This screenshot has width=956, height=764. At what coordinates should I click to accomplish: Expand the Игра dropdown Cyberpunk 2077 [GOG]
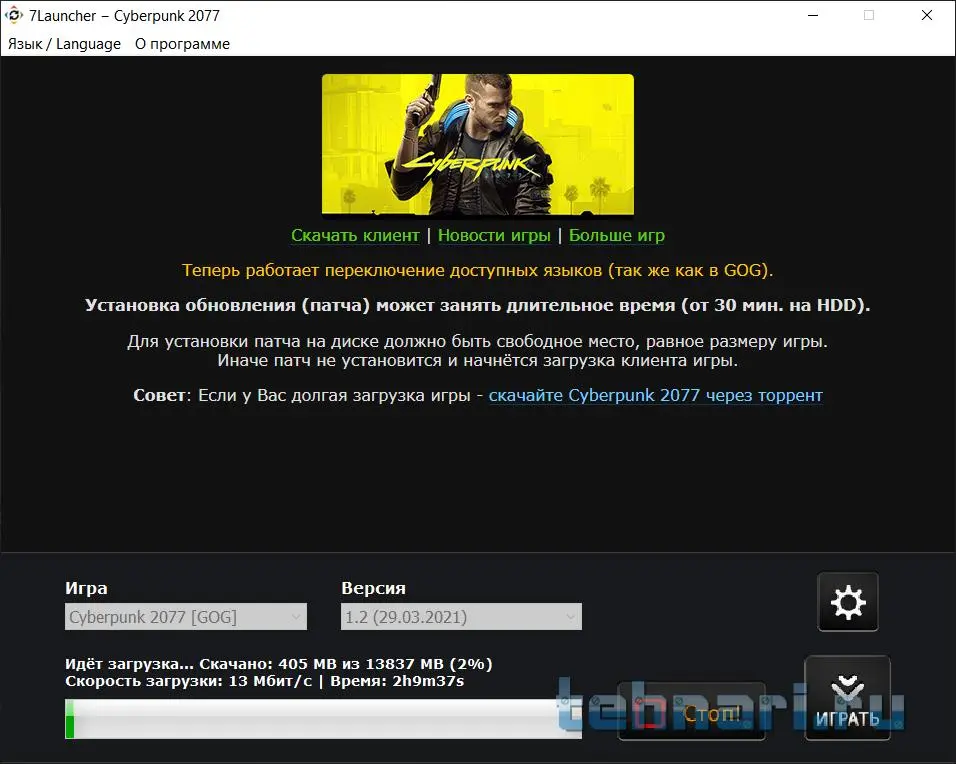pyautogui.click(x=186, y=616)
